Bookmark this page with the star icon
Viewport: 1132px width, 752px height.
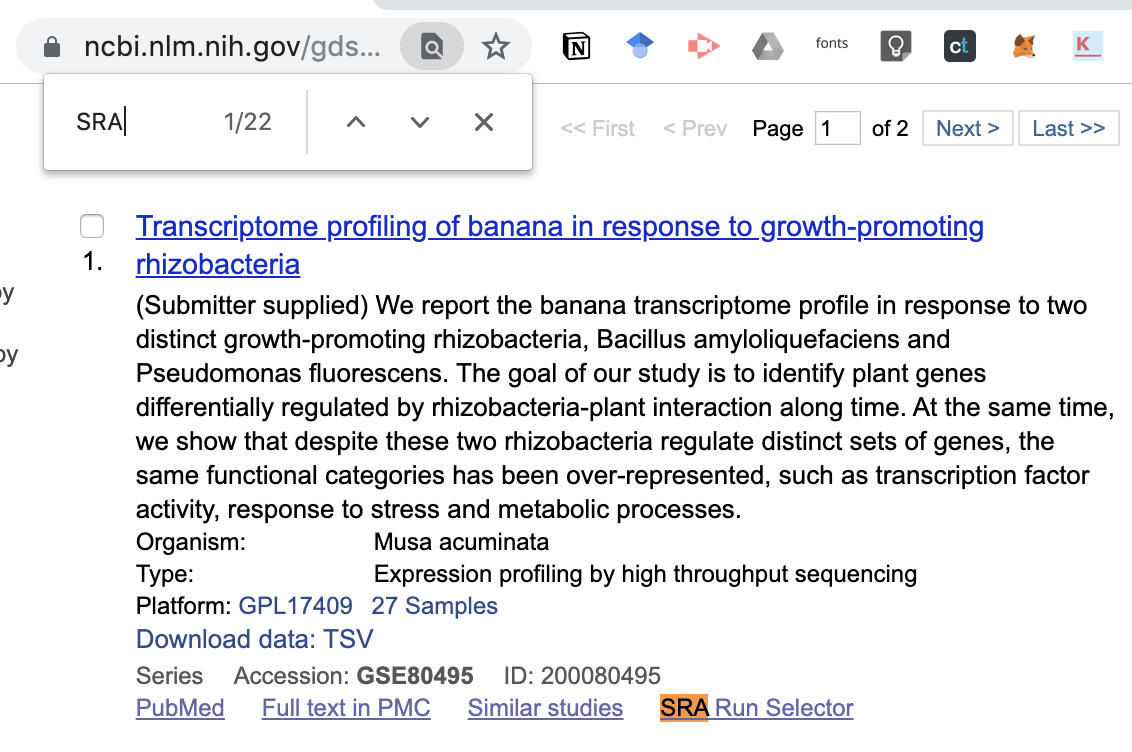tap(495, 46)
